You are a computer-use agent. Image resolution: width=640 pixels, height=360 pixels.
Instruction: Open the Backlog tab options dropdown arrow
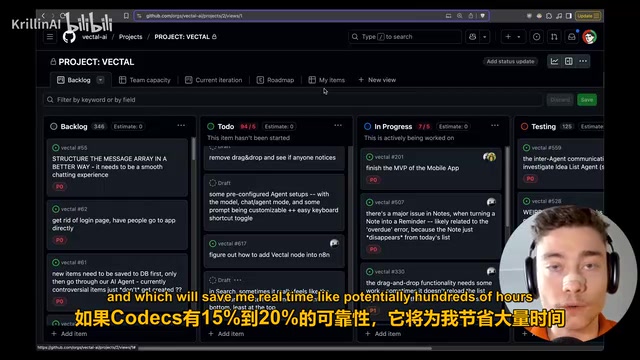point(100,80)
